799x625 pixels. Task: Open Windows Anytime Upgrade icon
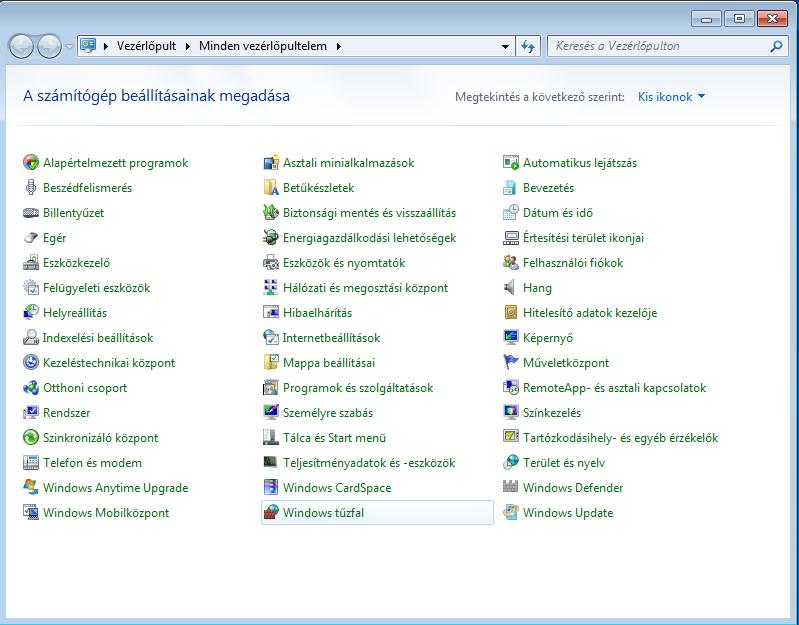pyautogui.click(x=31, y=487)
